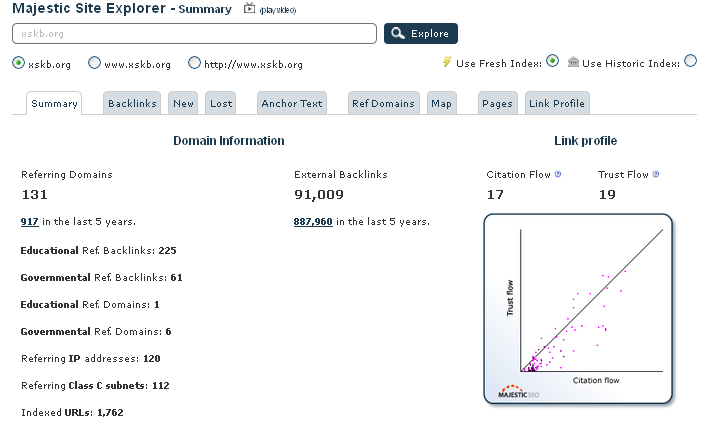Click the Explore button
This screenshot has height=425, width=706.
pos(421,33)
